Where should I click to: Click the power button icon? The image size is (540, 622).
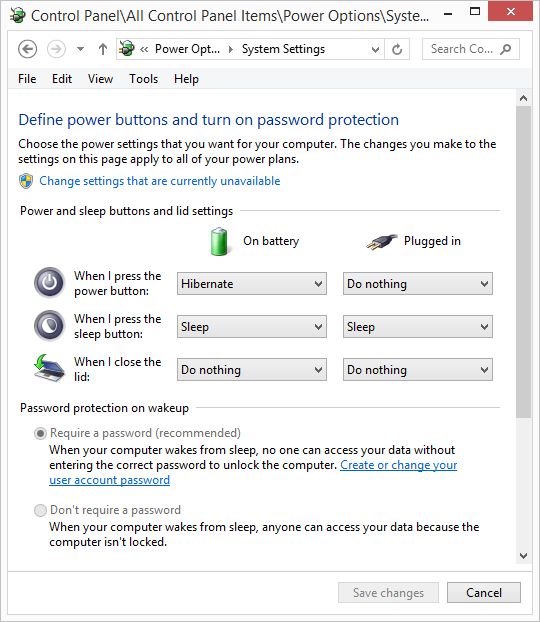49,282
